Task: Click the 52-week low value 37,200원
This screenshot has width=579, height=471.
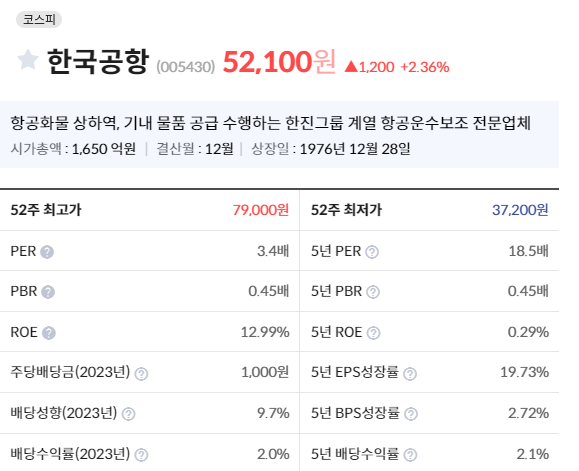Action: click(x=520, y=210)
